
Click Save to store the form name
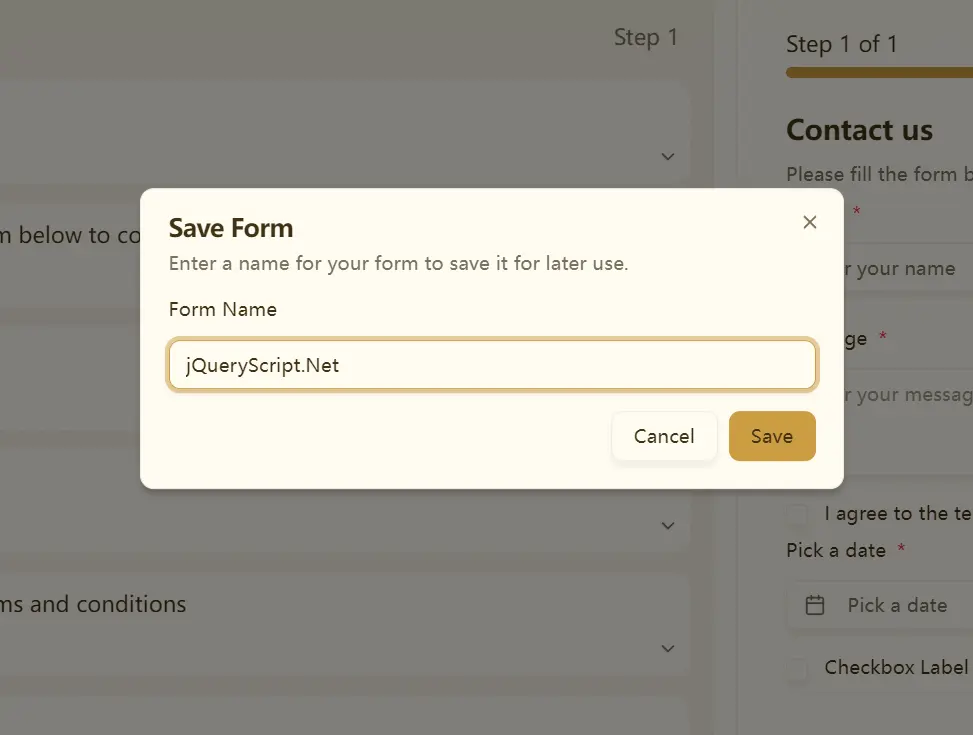pos(771,436)
